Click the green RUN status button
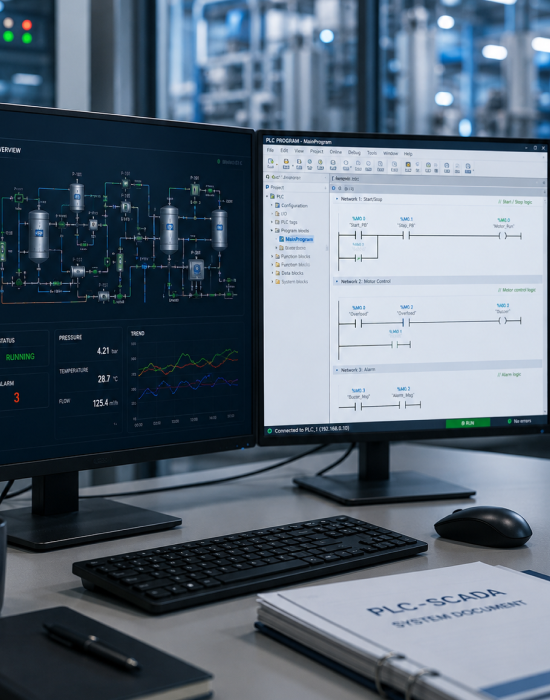 point(468,423)
